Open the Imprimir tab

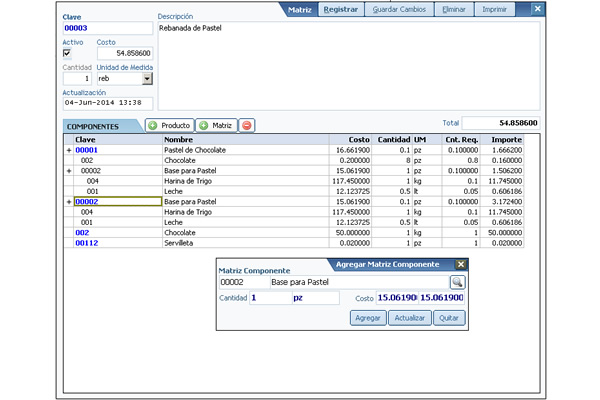click(493, 10)
